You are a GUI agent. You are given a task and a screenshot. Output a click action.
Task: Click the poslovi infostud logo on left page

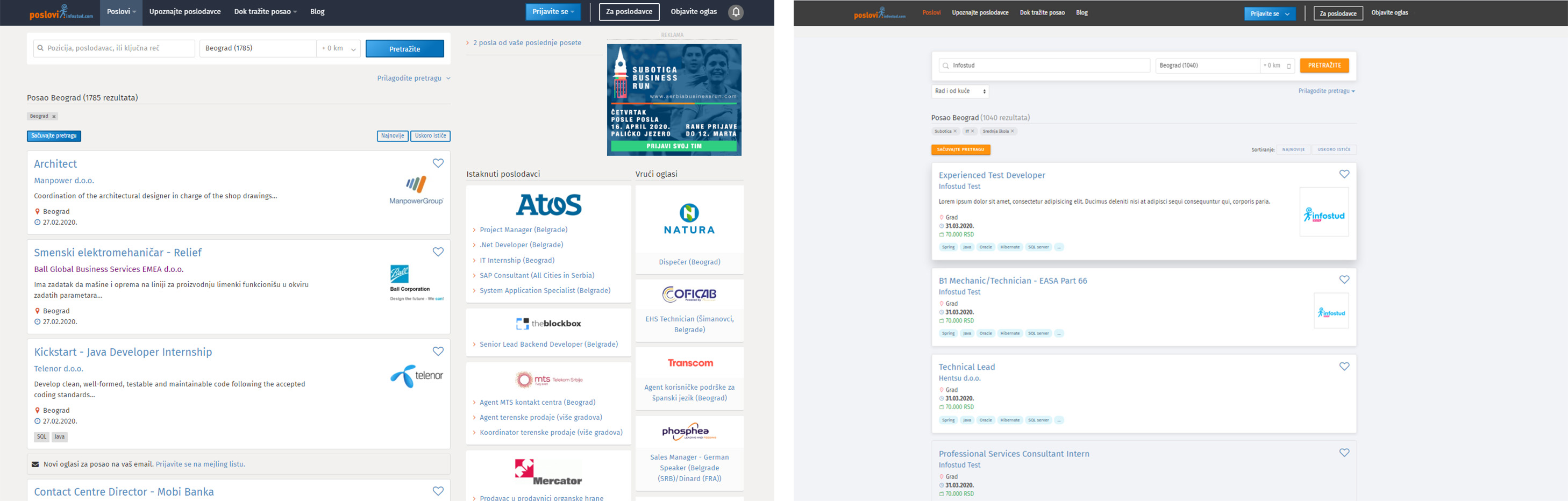click(x=61, y=12)
